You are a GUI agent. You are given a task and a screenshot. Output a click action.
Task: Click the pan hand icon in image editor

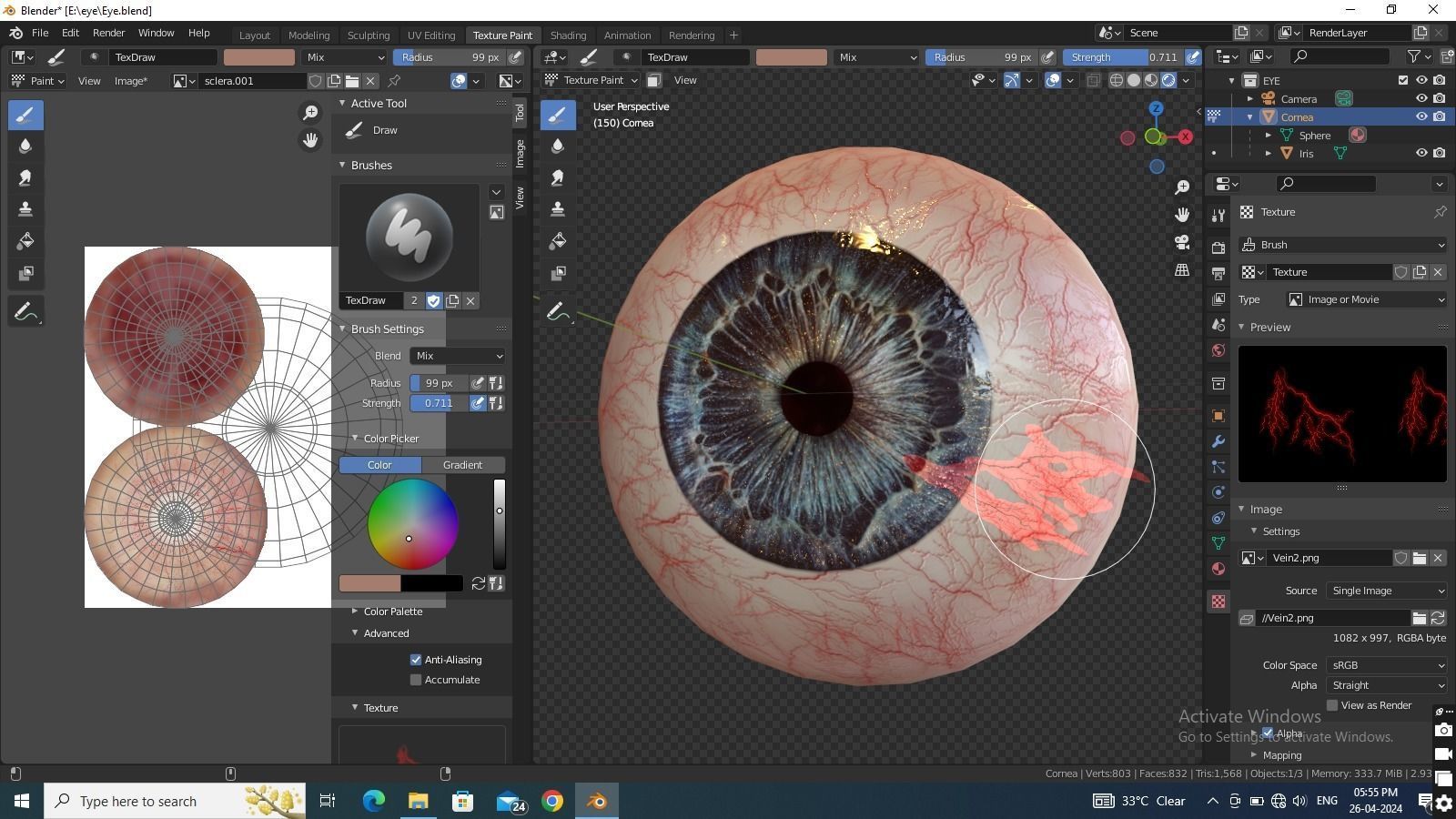[x=310, y=140]
